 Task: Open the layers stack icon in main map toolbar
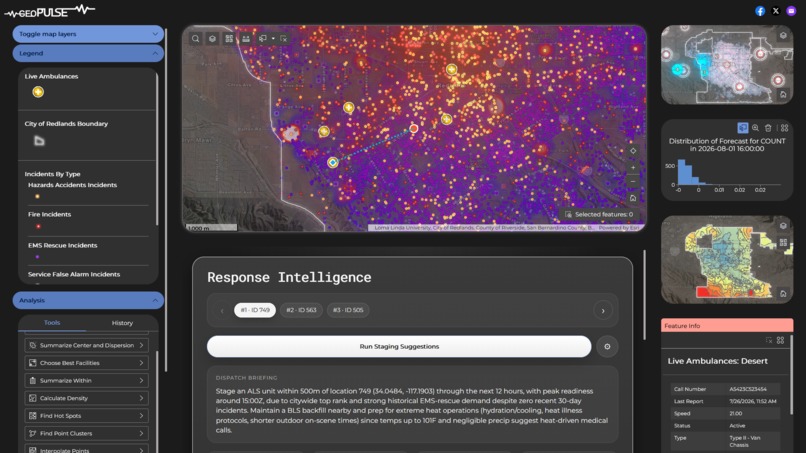pyautogui.click(x=212, y=39)
